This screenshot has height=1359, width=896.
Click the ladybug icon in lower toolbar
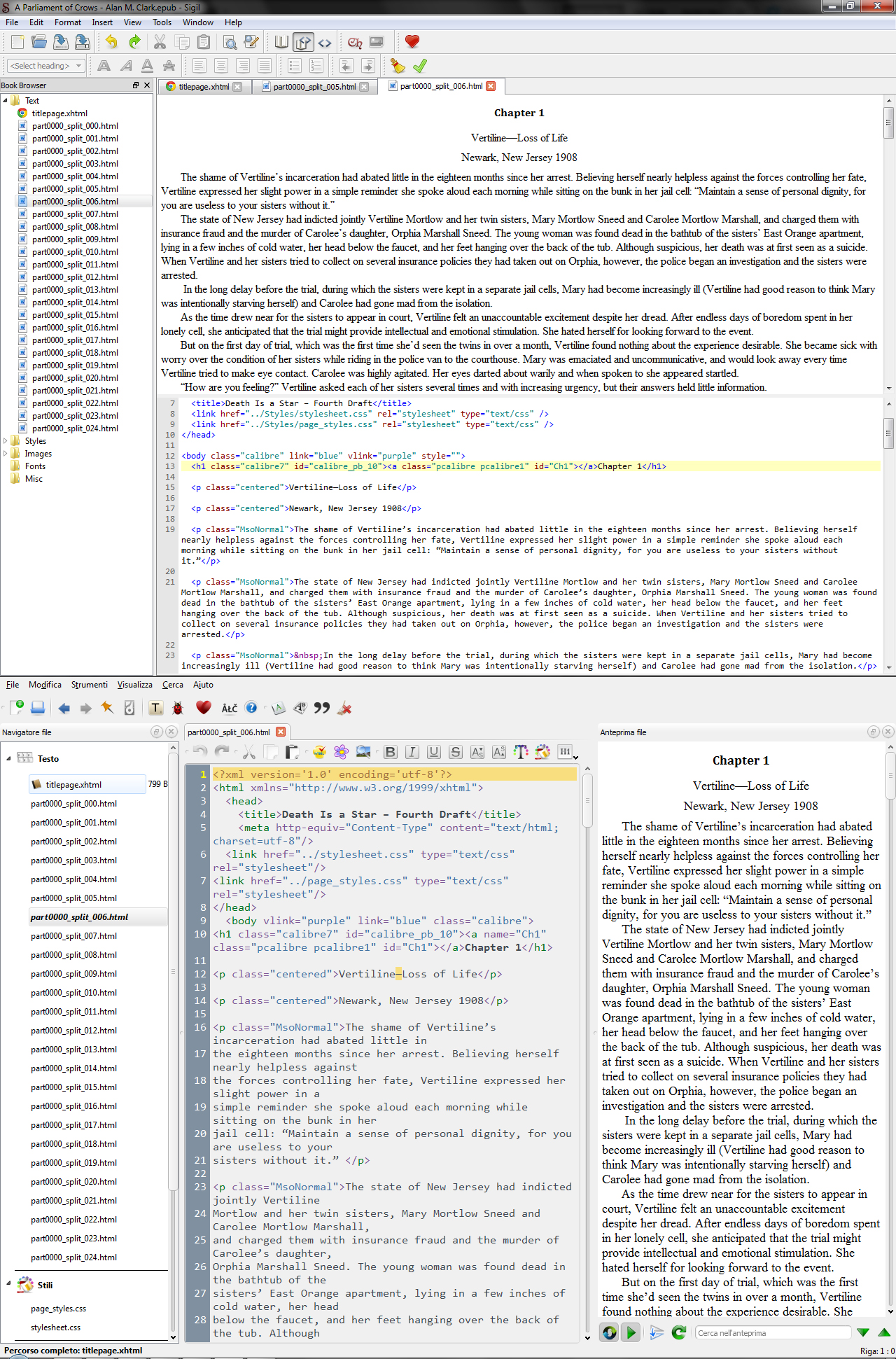click(178, 708)
